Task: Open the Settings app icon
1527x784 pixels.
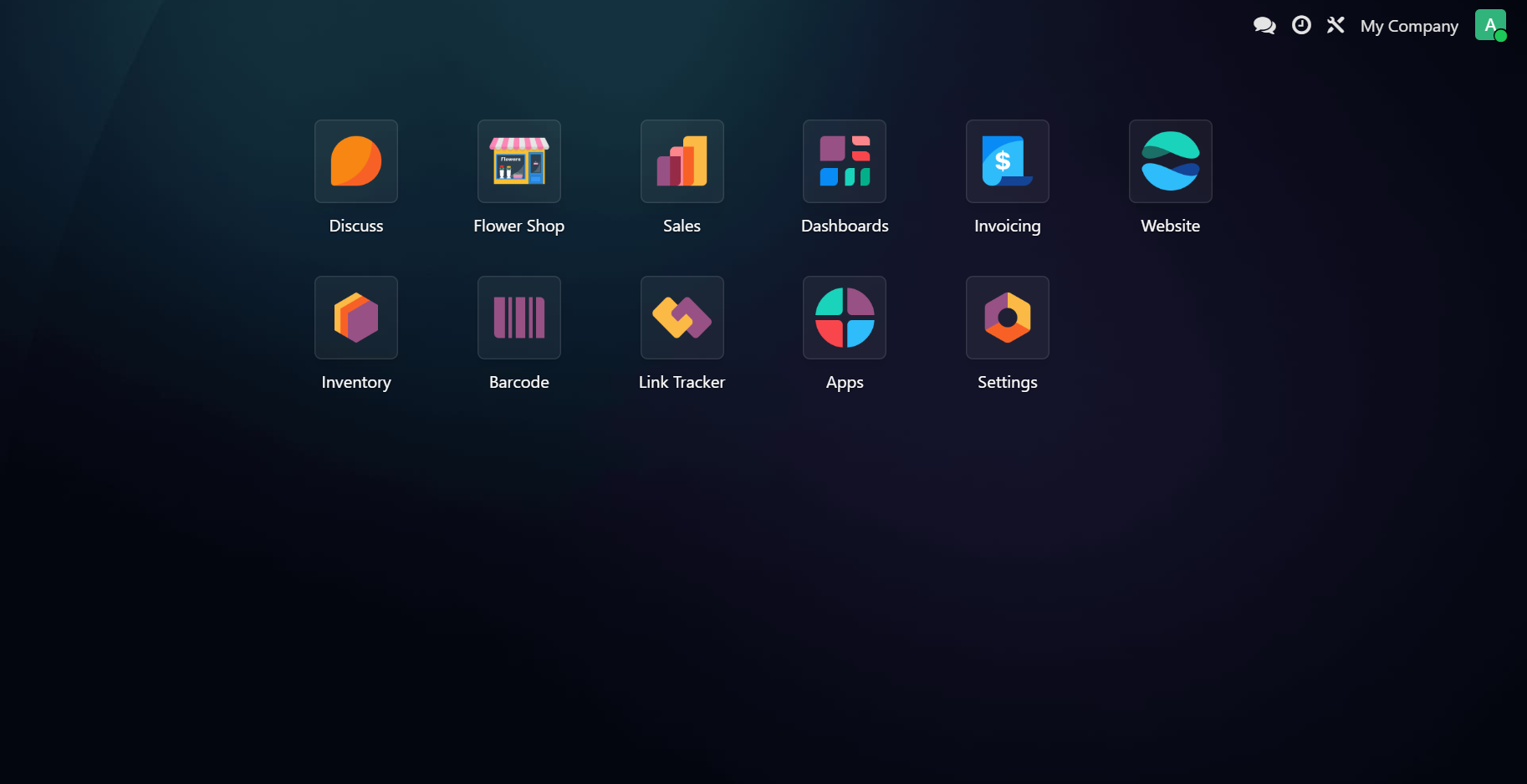Action: [1007, 318]
